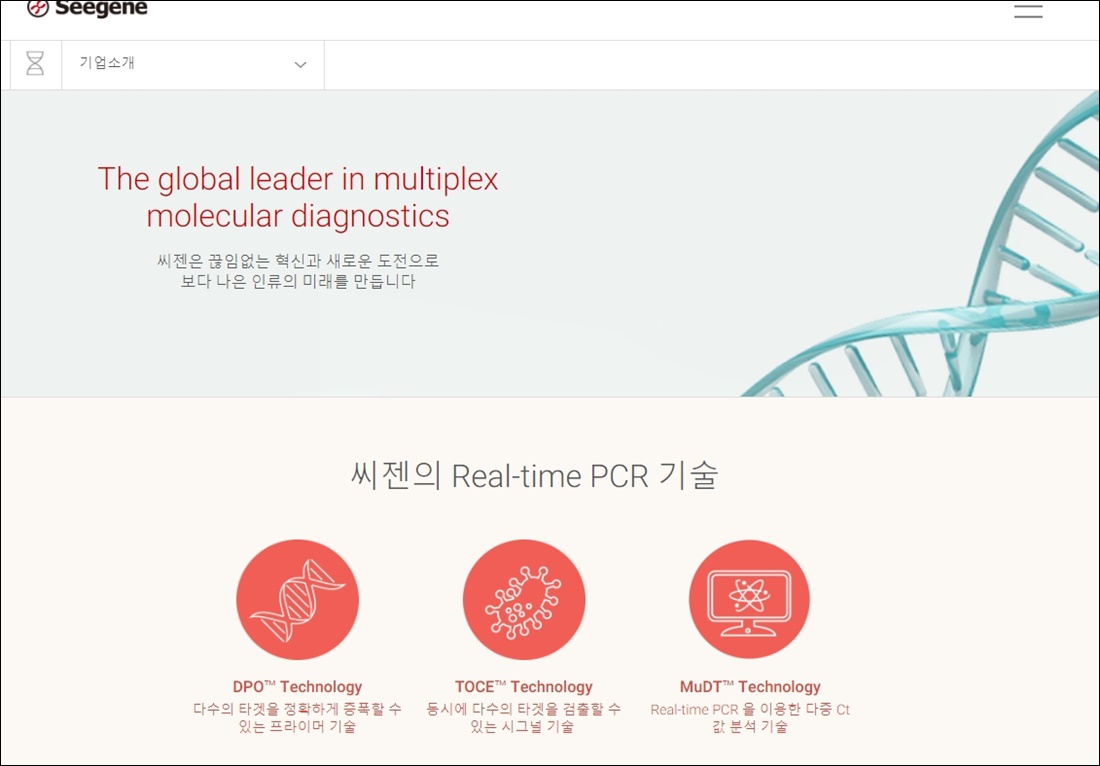Click the DPO DNA helix icon
The height and width of the screenshot is (766, 1100).
tap(297, 600)
